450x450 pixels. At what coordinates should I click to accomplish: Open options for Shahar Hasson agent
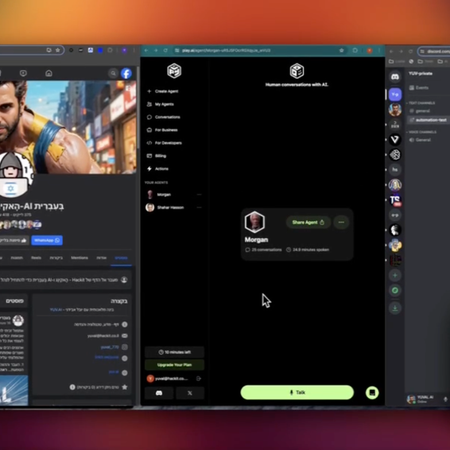[x=199, y=207]
